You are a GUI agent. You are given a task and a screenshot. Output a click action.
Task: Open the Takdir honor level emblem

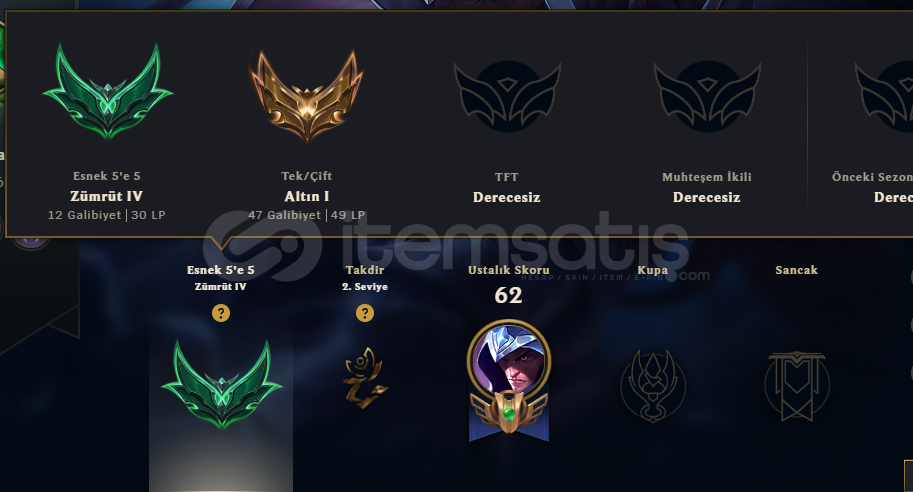point(365,378)
